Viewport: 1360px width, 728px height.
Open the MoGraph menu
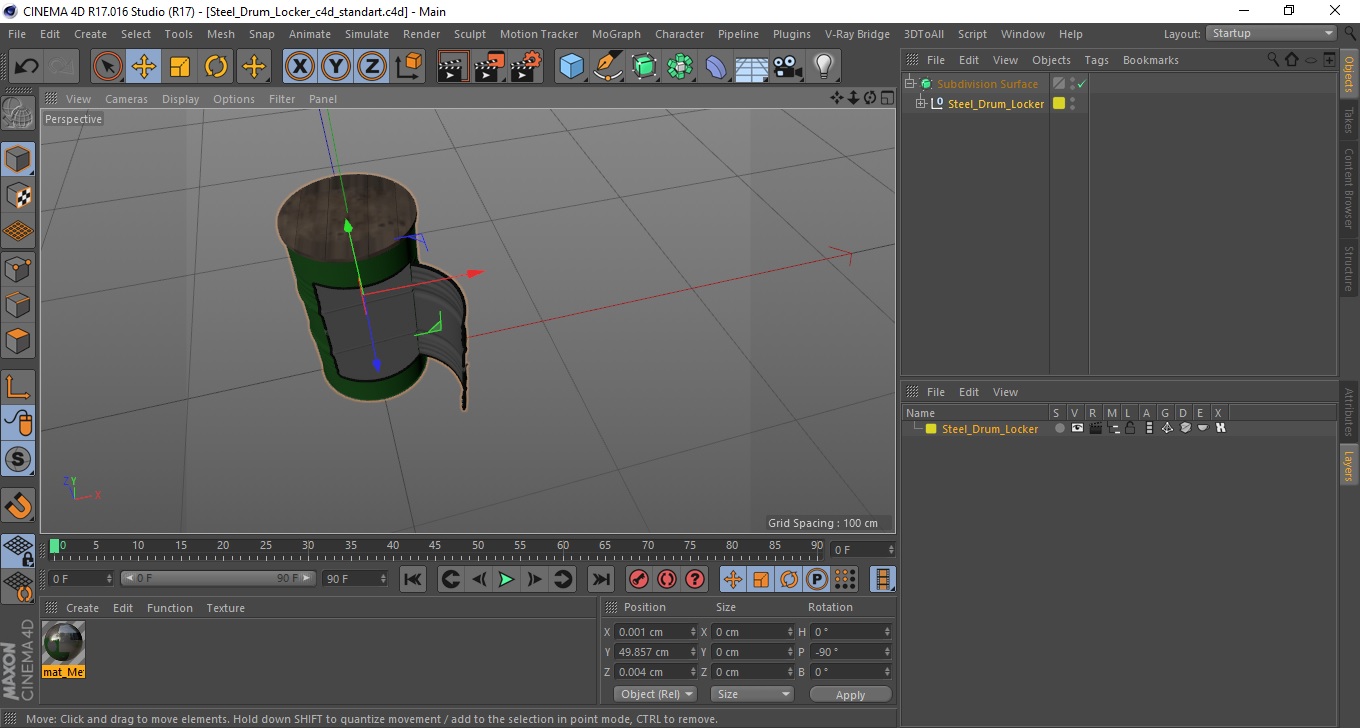[616, 34]
